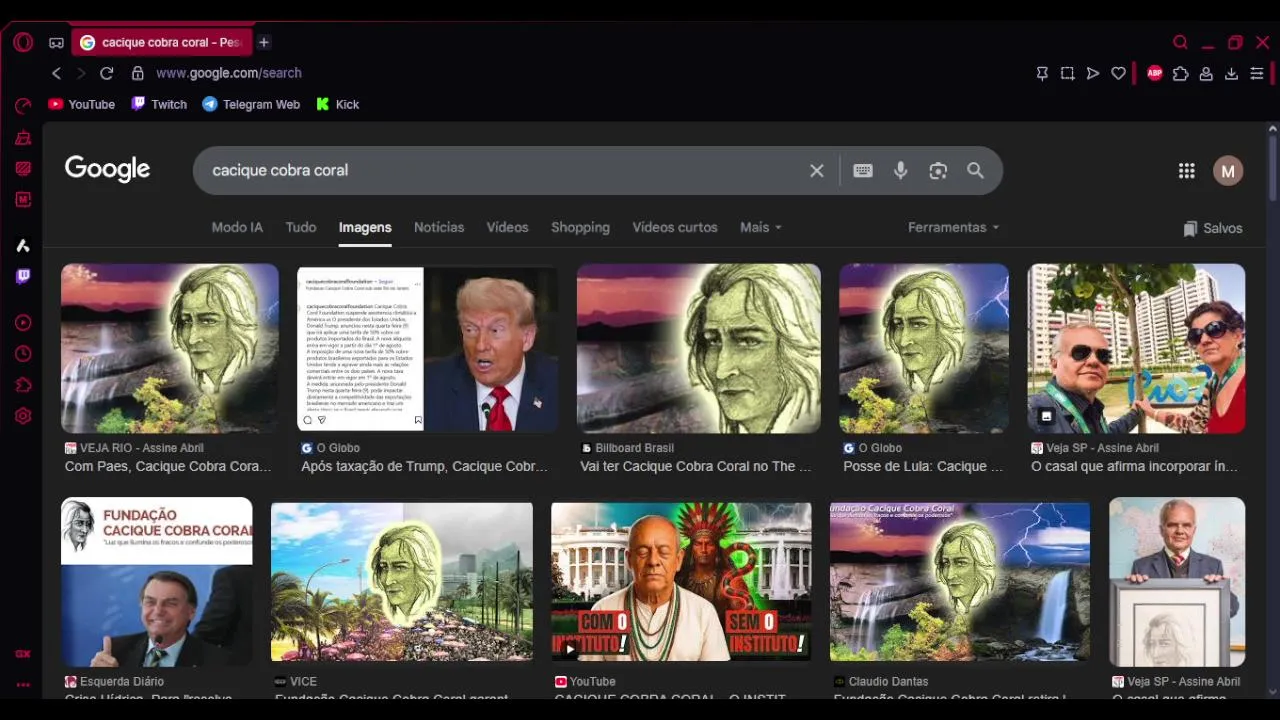Image resolution: width=1280 pixels, height=720 pixels.
Task: Open Esquerda Diário Fundação thumbnail
Action: pos(157,582)
